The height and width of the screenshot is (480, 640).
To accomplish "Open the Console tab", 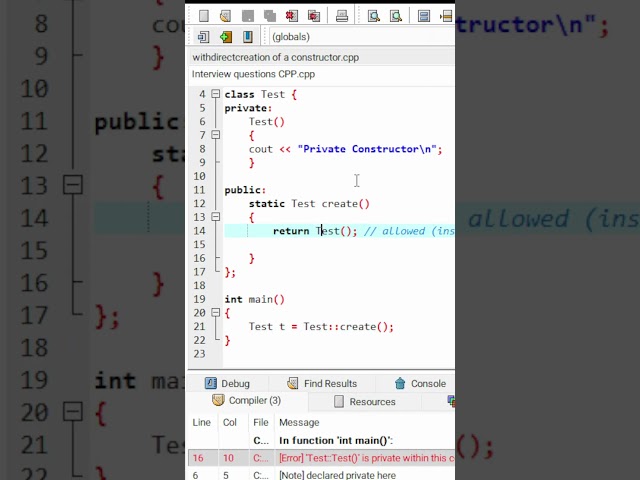I will 420,383.
